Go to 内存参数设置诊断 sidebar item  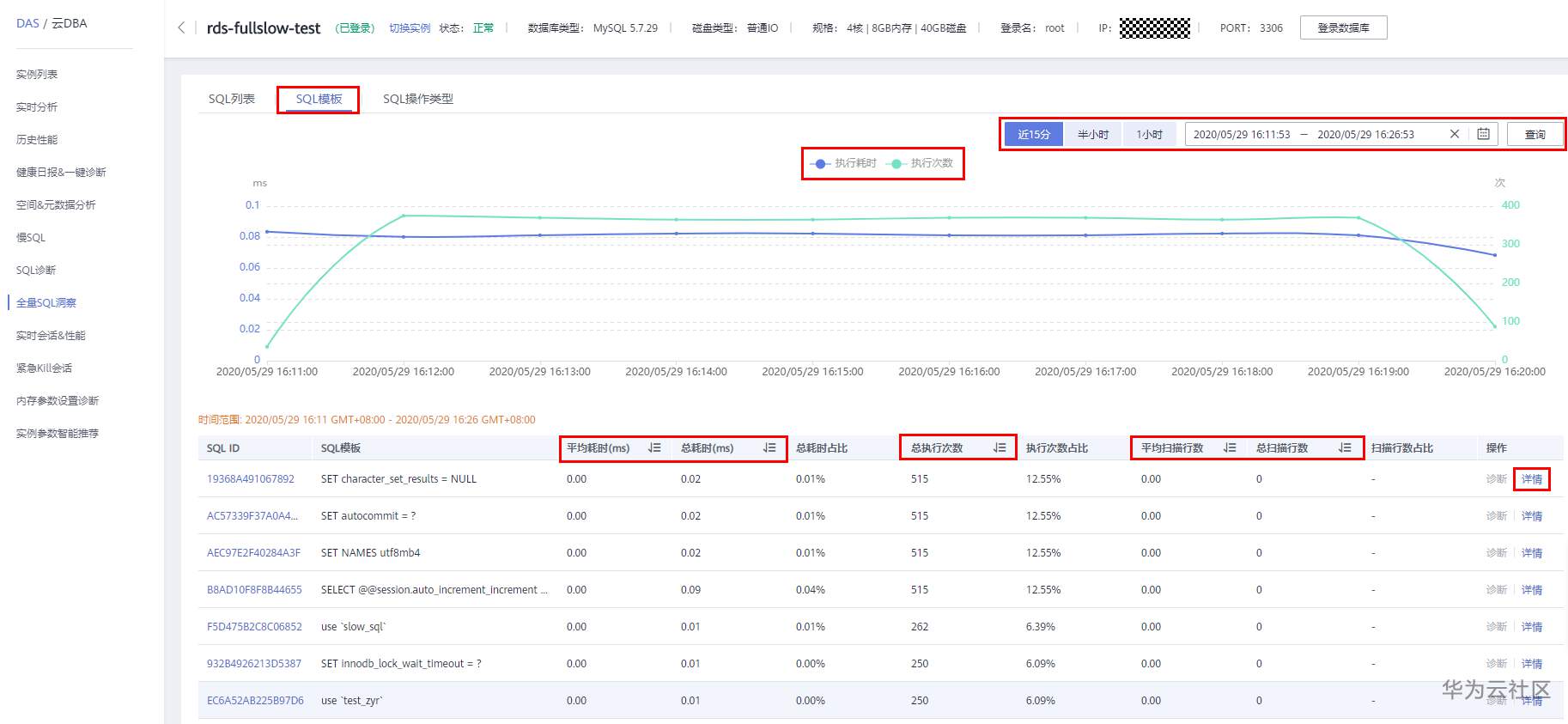[58, 401]
